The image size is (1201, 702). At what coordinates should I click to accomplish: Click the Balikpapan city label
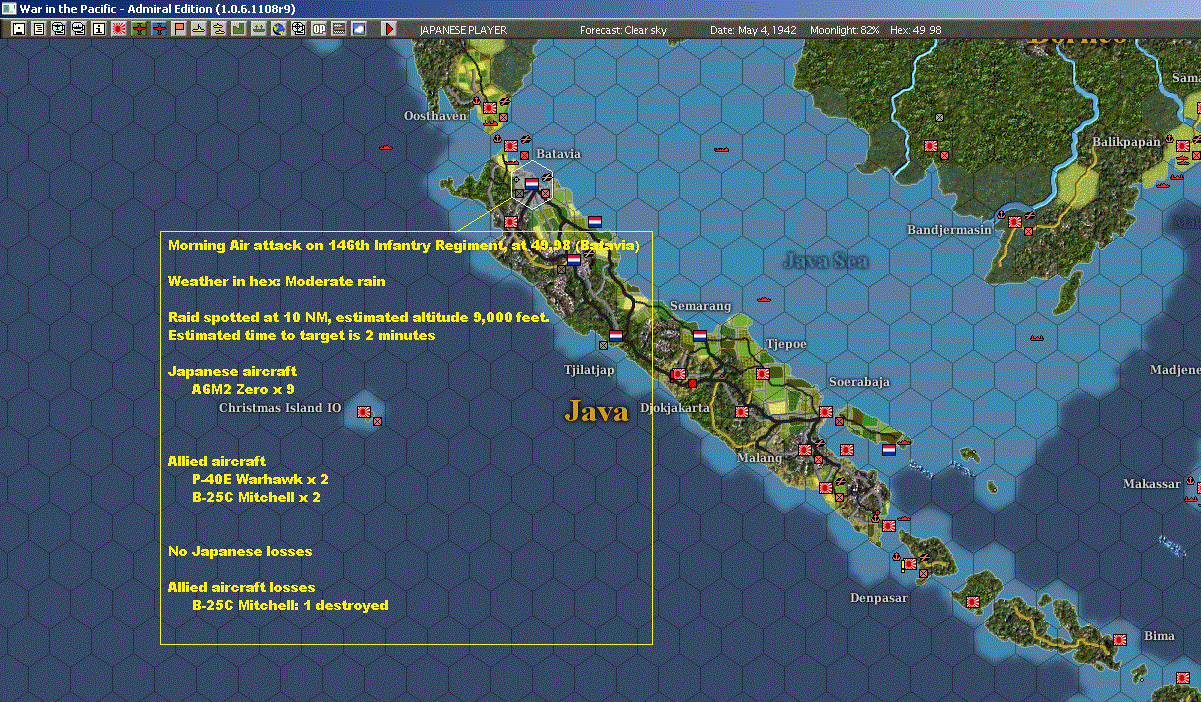1126,142
